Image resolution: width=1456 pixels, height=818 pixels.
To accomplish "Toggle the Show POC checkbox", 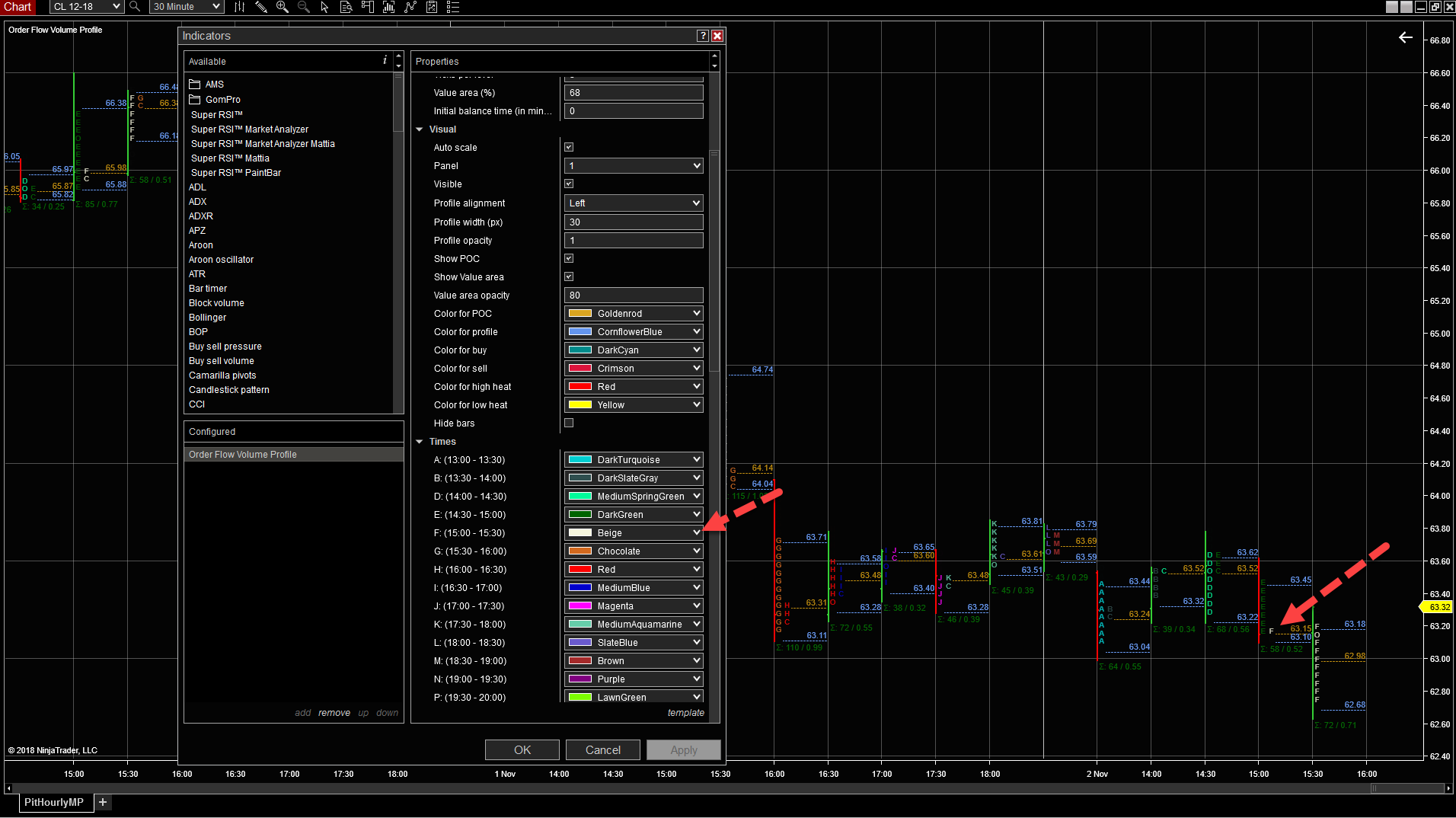I will click(569, 258).
